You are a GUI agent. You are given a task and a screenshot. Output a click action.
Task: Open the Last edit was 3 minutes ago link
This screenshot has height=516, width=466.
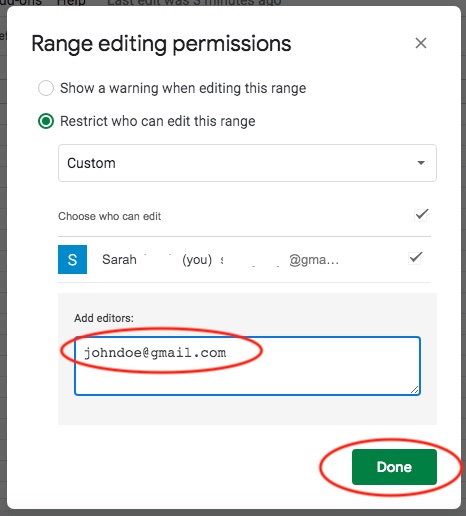pos(194,3)
